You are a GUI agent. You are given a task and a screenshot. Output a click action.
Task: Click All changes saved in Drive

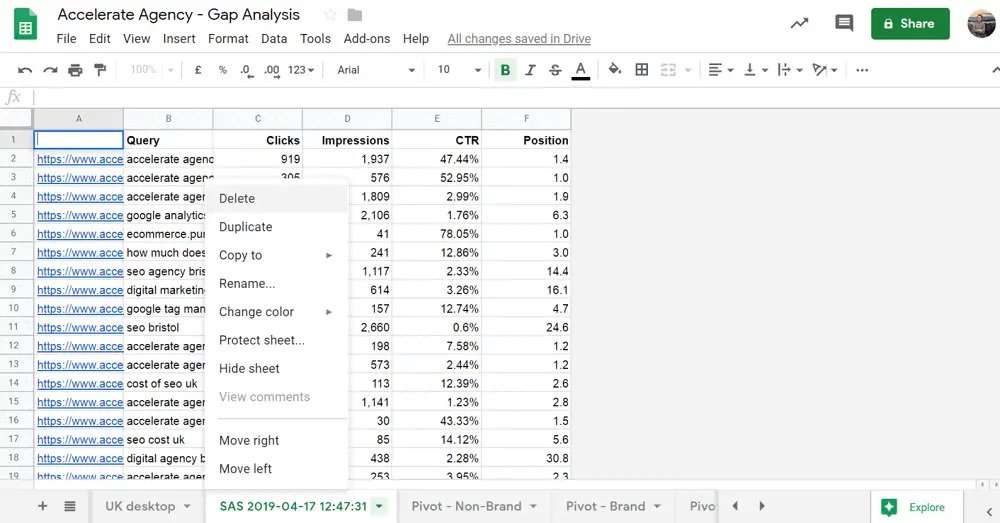[x=519, y=39]
